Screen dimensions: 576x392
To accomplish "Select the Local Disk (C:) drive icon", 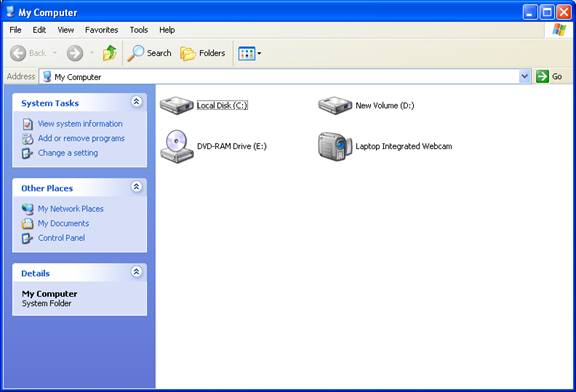I will (x=177, y=105).
